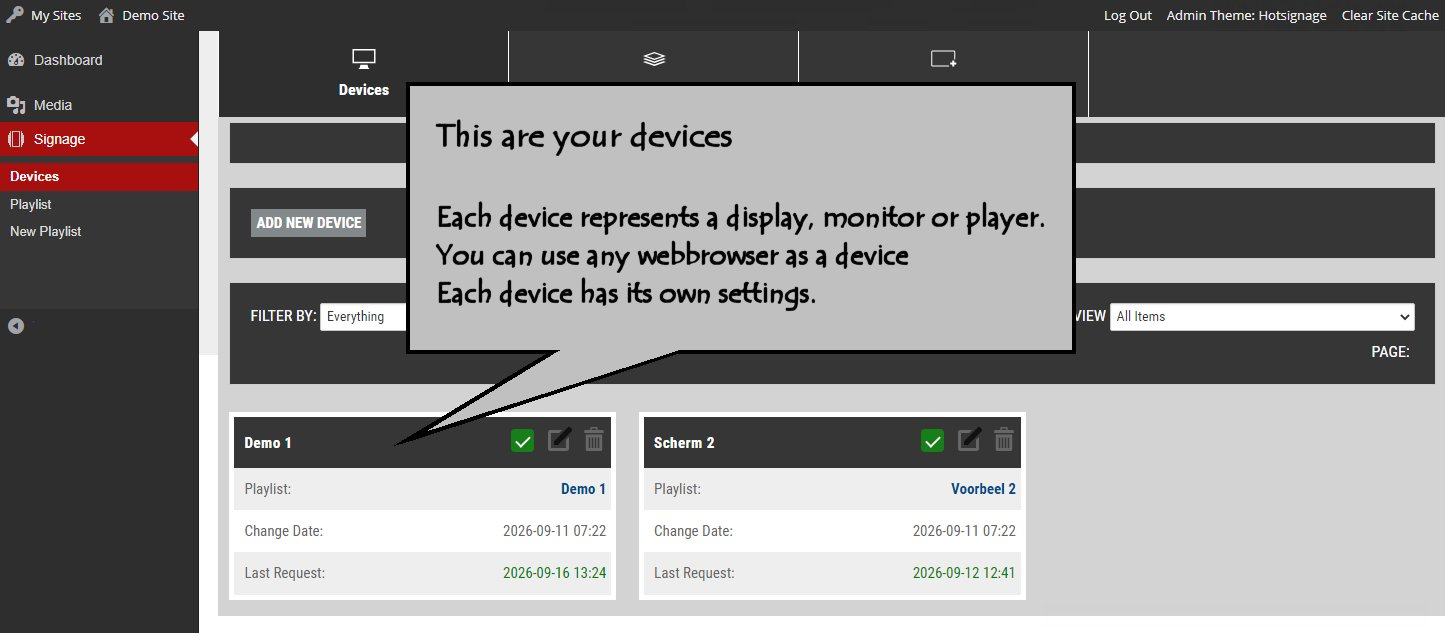The image size is (1445, 633).
Task: Delete the Demo 1 device
Action: [x=594, y=439]
